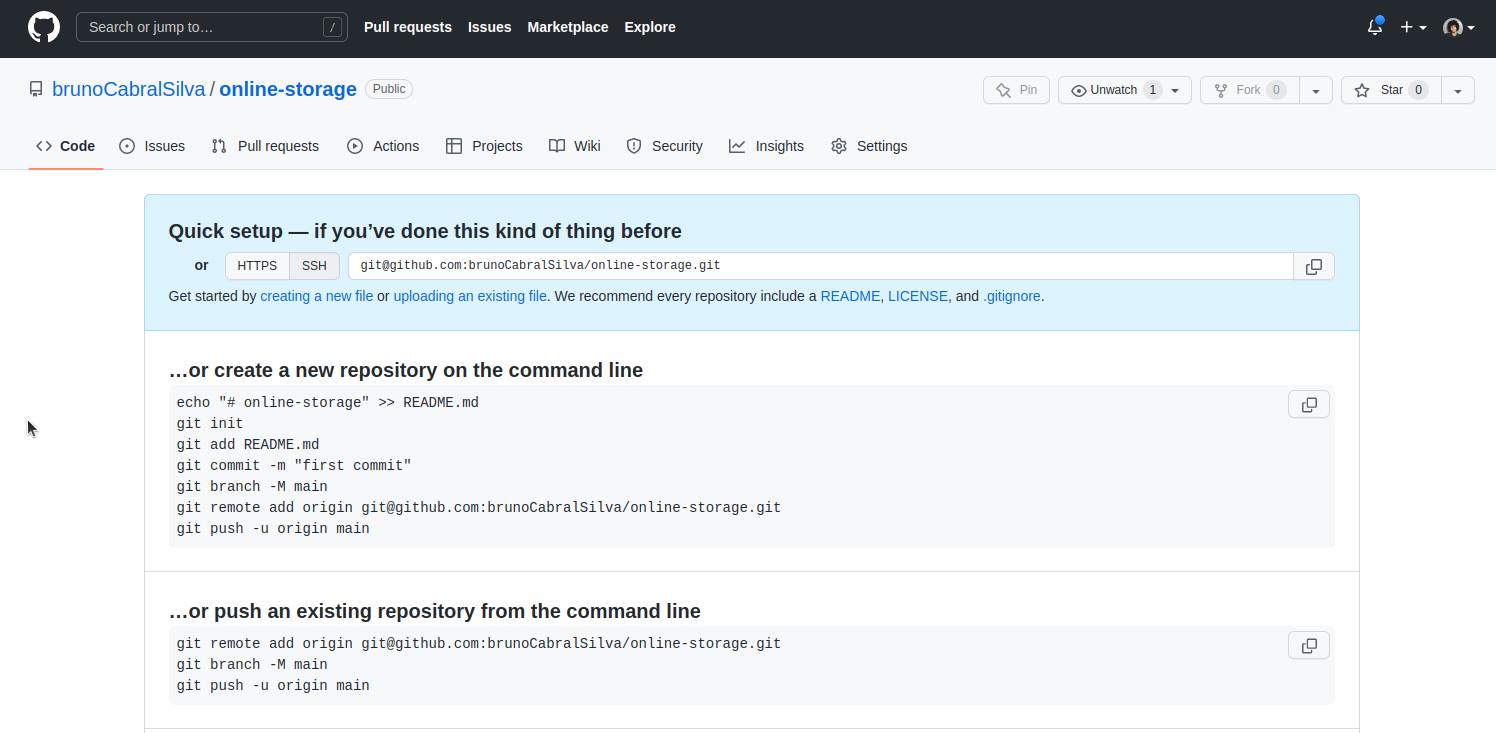This screenshot has width=1496, height=733.
Task: Click the '…or create a new repository' heading
Action: 406,370
